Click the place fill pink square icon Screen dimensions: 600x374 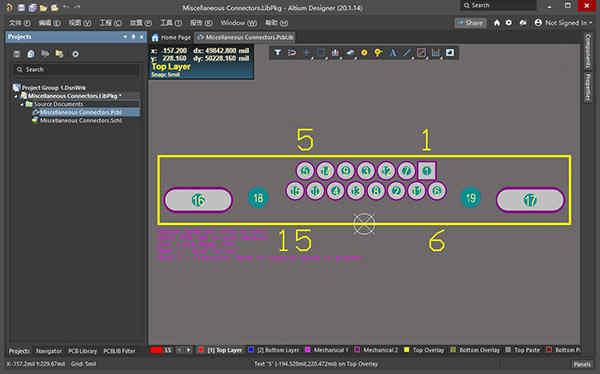click(x=421, y=52)
